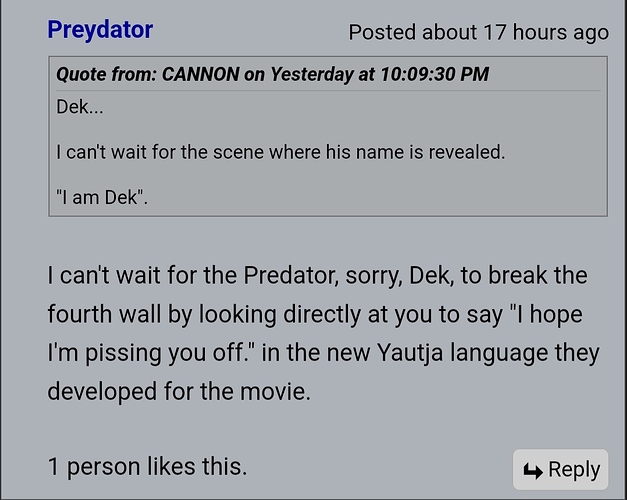The image size is (627, 500).
Task: Click the 'Posted about 17 hours ago' timestamp
Action: pyautogui.click(x=479, y=32)
